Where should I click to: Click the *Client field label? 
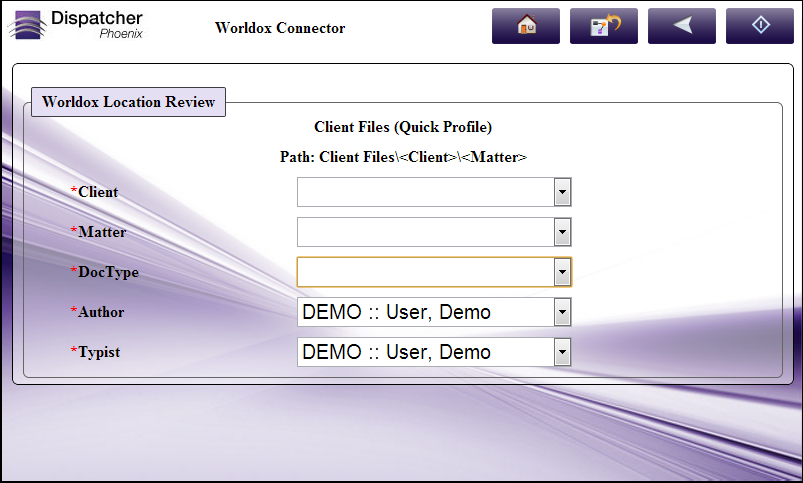click(94, 192)
